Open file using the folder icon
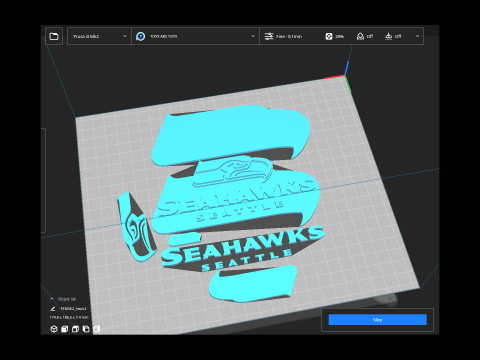 54,36
